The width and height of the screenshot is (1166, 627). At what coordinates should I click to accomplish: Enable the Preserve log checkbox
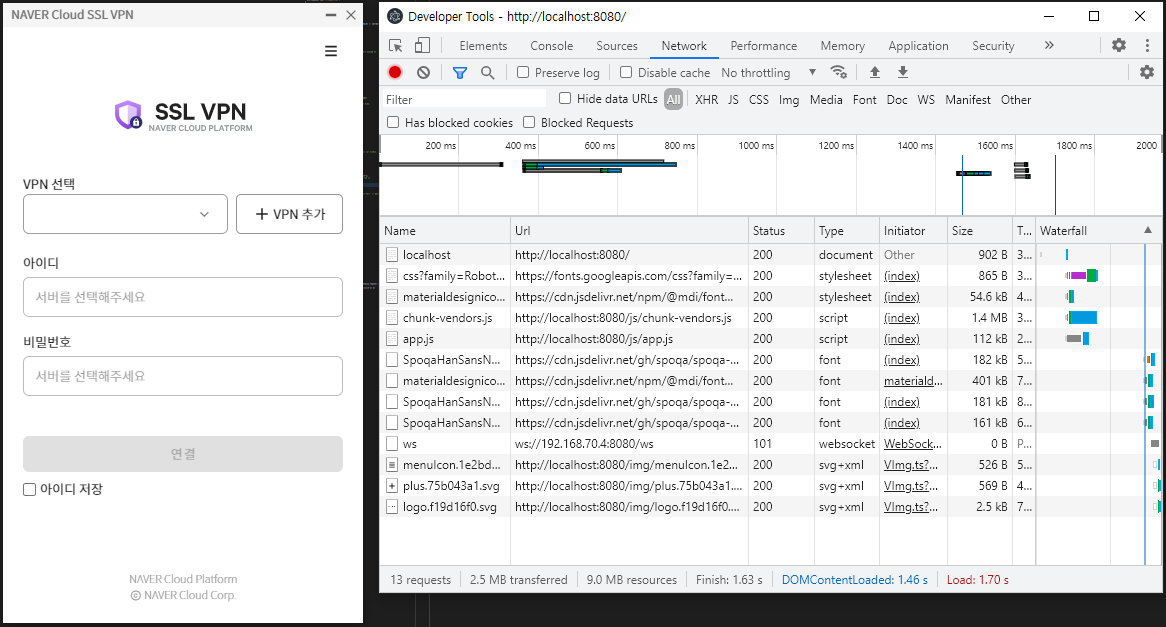click(x=523, y=72)
